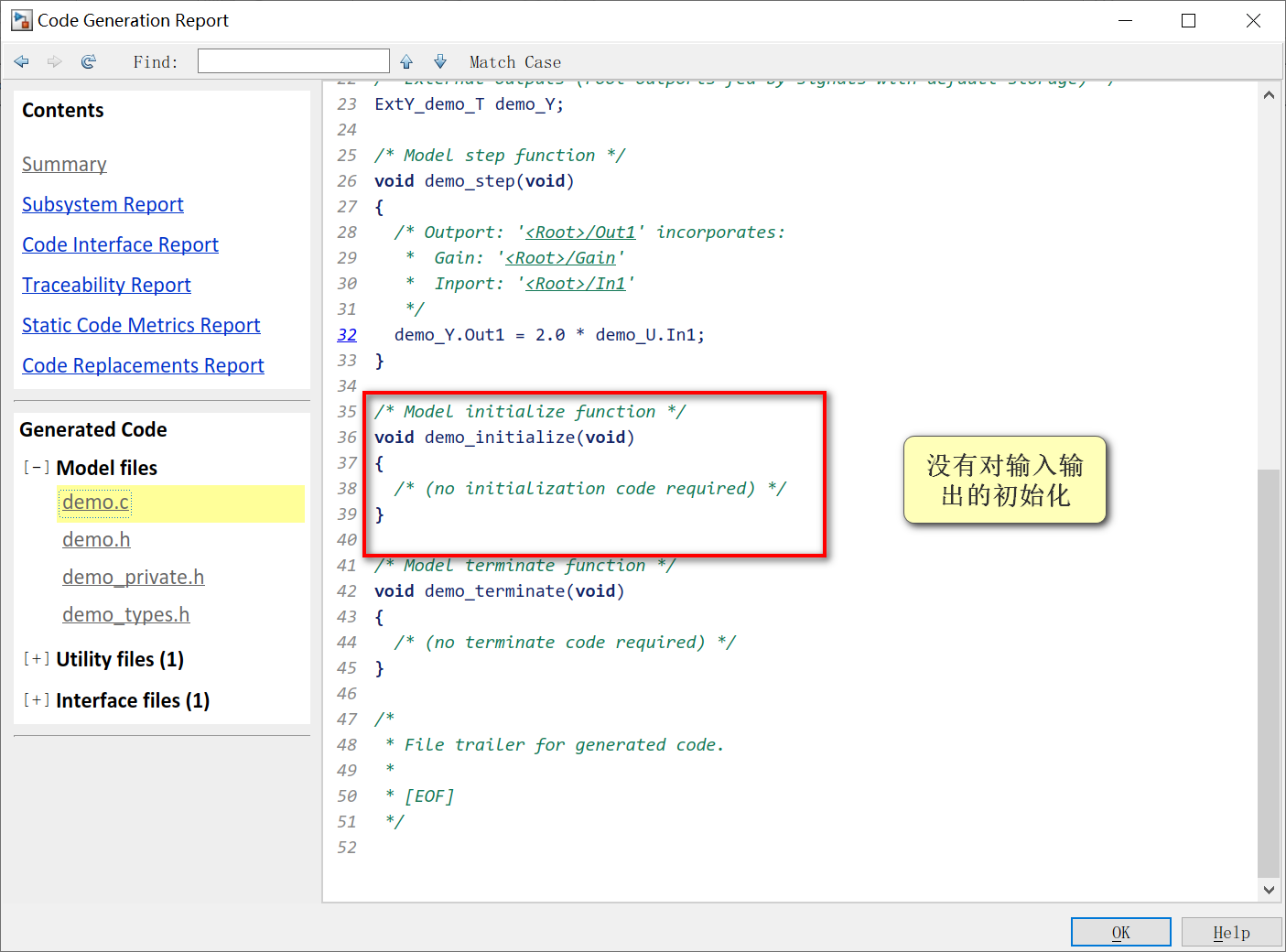Click the 'void demo_terminate(void)' code line
The width and height of the screenshot is (1286, 952).
pos(499,591)
